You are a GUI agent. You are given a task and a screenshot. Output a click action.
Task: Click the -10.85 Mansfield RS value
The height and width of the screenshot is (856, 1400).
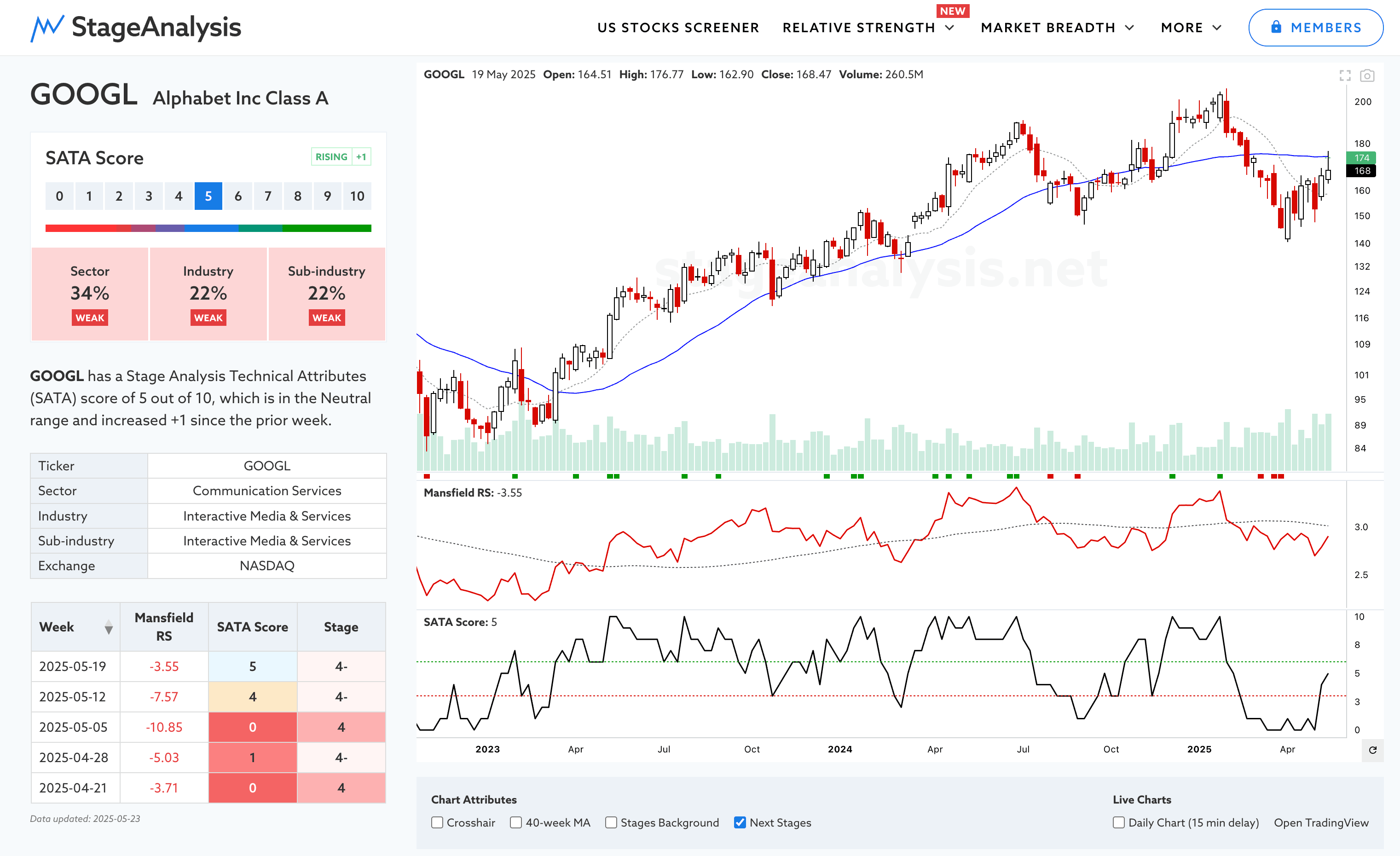(164, 727)
